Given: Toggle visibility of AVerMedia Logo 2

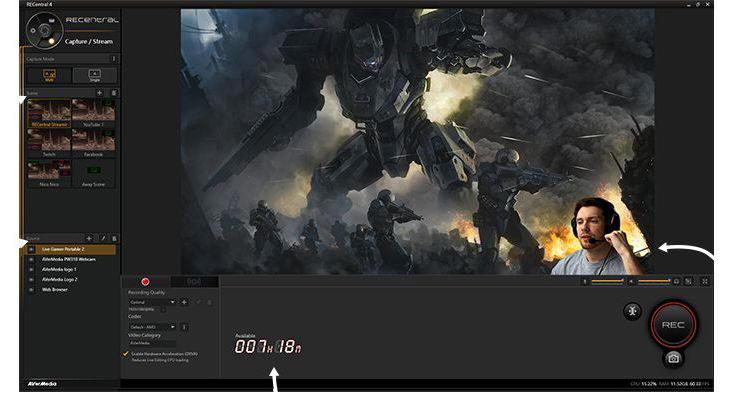Looking at the screenshot, I should [32, 280].
